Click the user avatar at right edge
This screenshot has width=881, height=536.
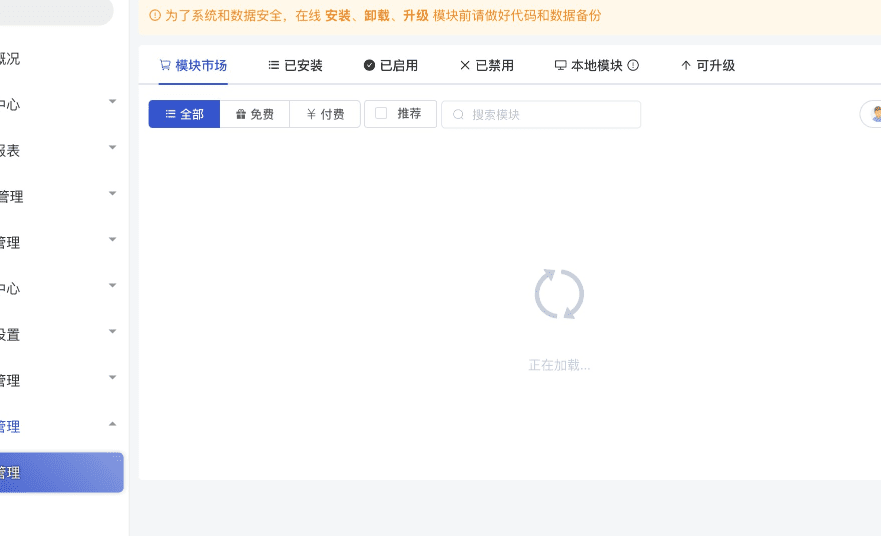point(874,114)
